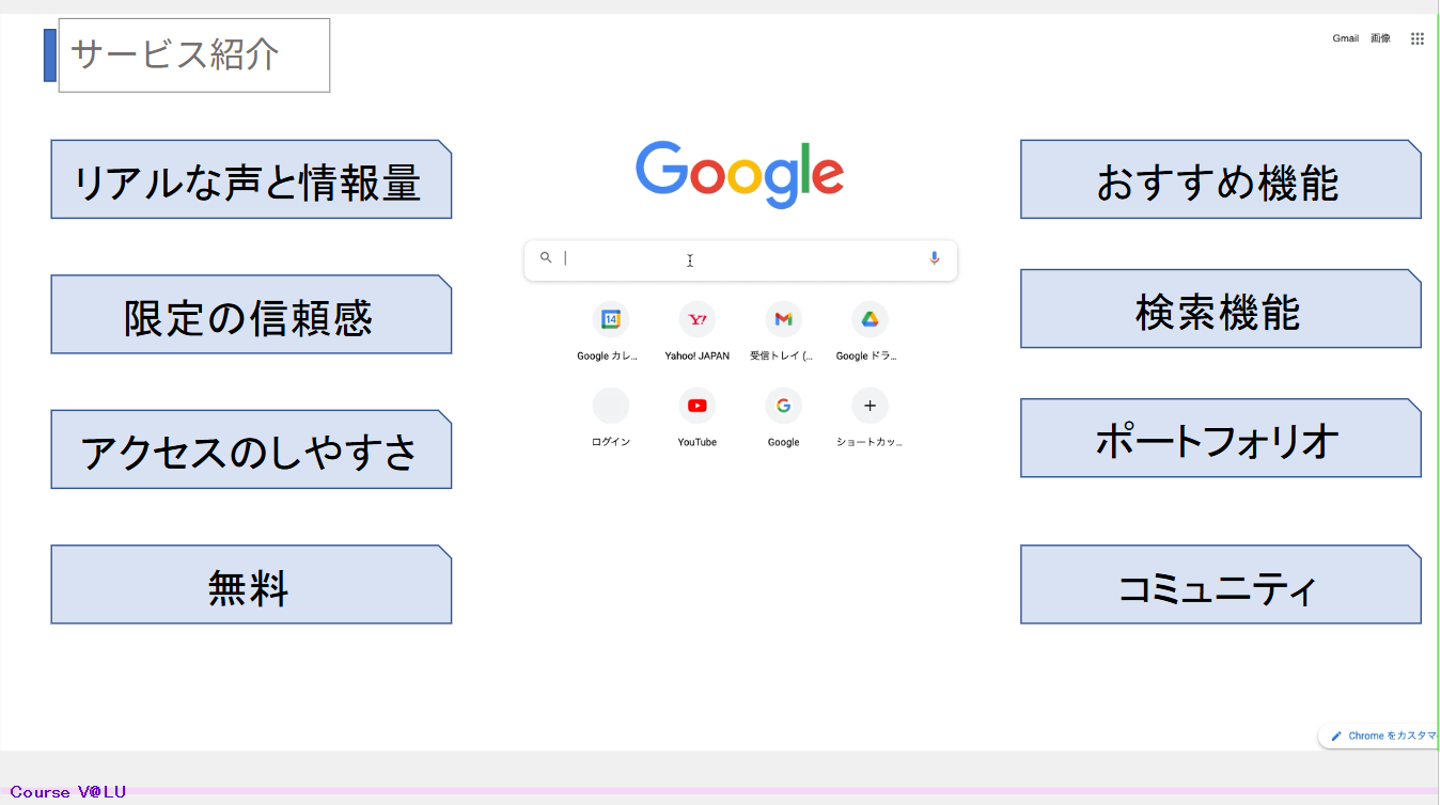Open the Gmail 受信トレイ shortcut
Image resolution: width=1440 pixels, height=805 pixels.
(783, 319)
